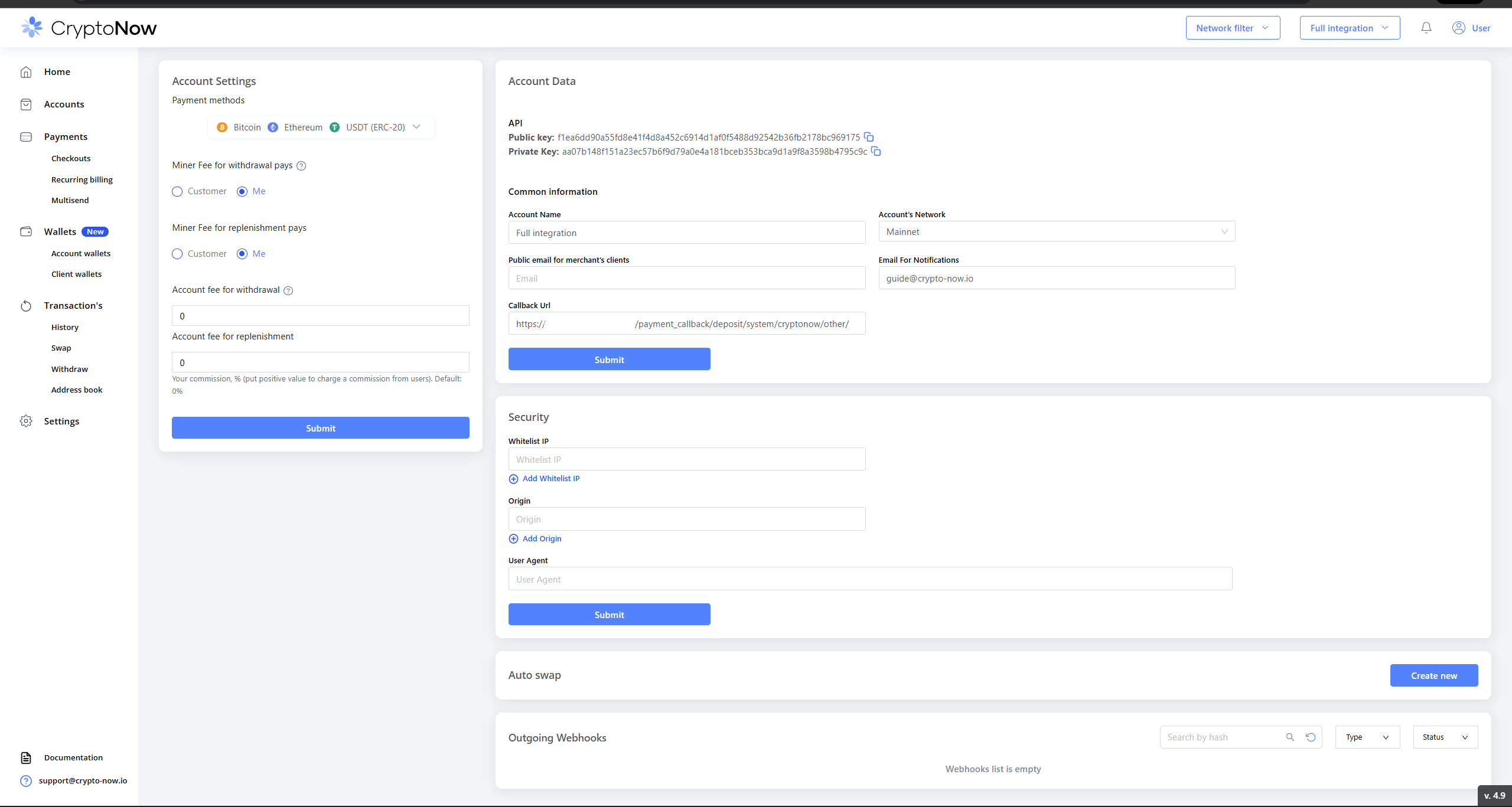Image resolution: width=1512 pixels, height=807 pixels.
Task: Click the Account Name field
Action: coord(687,232)
